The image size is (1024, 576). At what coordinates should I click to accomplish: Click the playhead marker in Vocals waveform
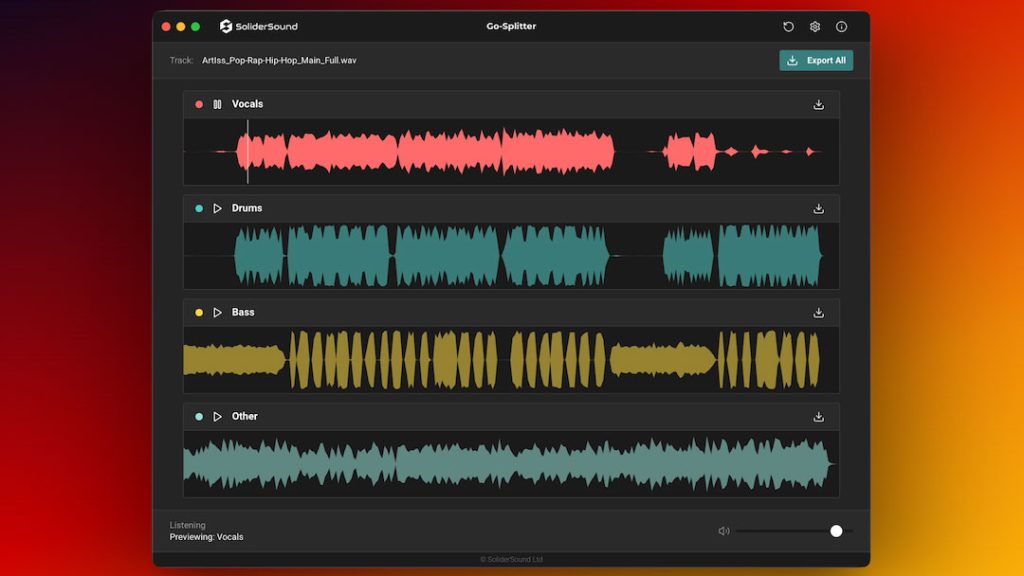point(248,151)
